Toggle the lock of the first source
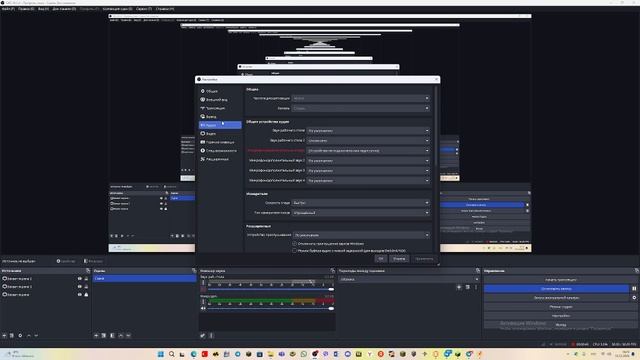The height and width of the screenshot is (360, 640). [x=86, y=278]
